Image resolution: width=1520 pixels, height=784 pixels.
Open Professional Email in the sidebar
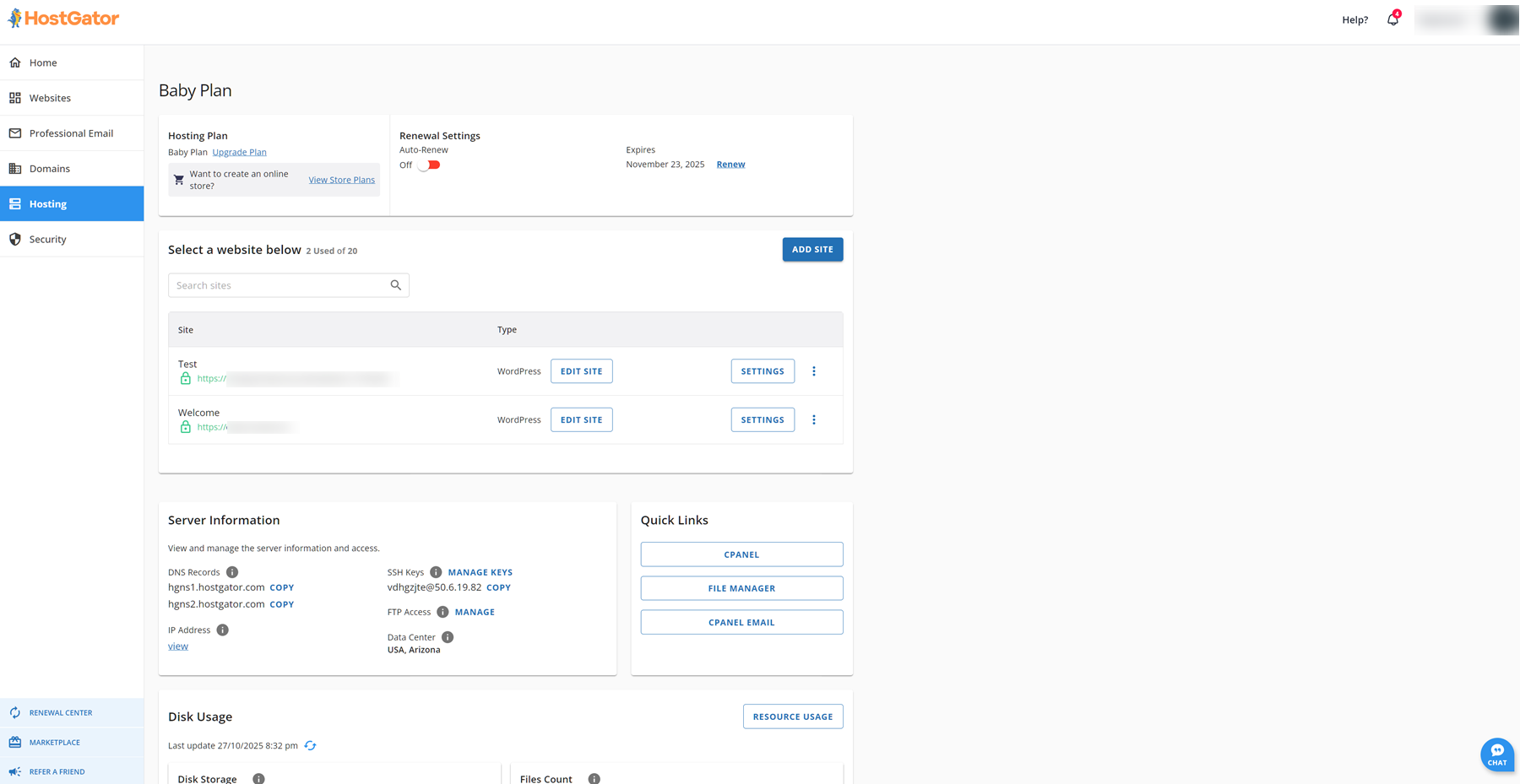71,133
